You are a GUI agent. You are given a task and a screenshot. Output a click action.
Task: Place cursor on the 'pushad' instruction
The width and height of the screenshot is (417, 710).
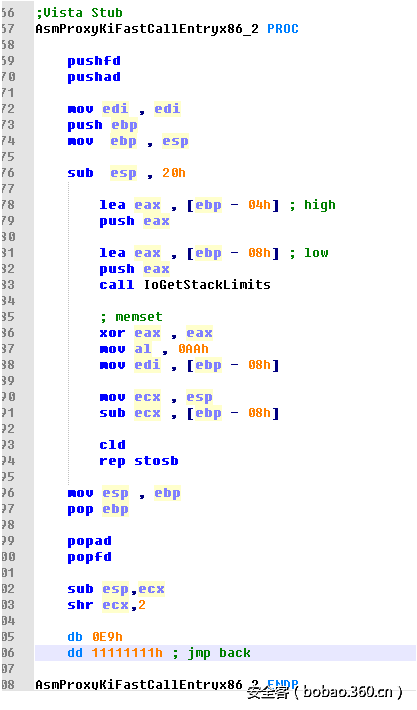94,77
